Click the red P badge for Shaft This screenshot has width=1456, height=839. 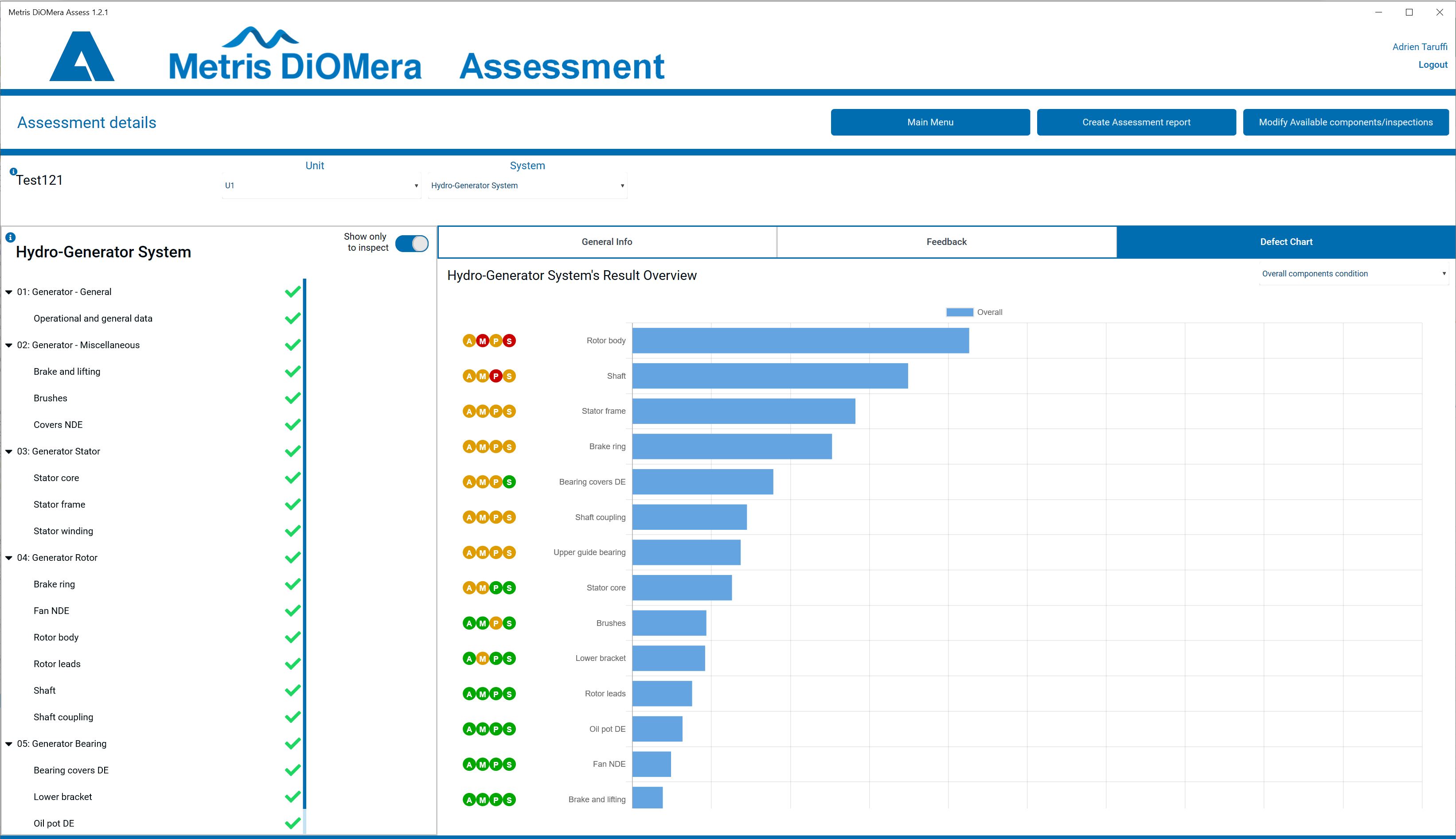coord(496,376)
